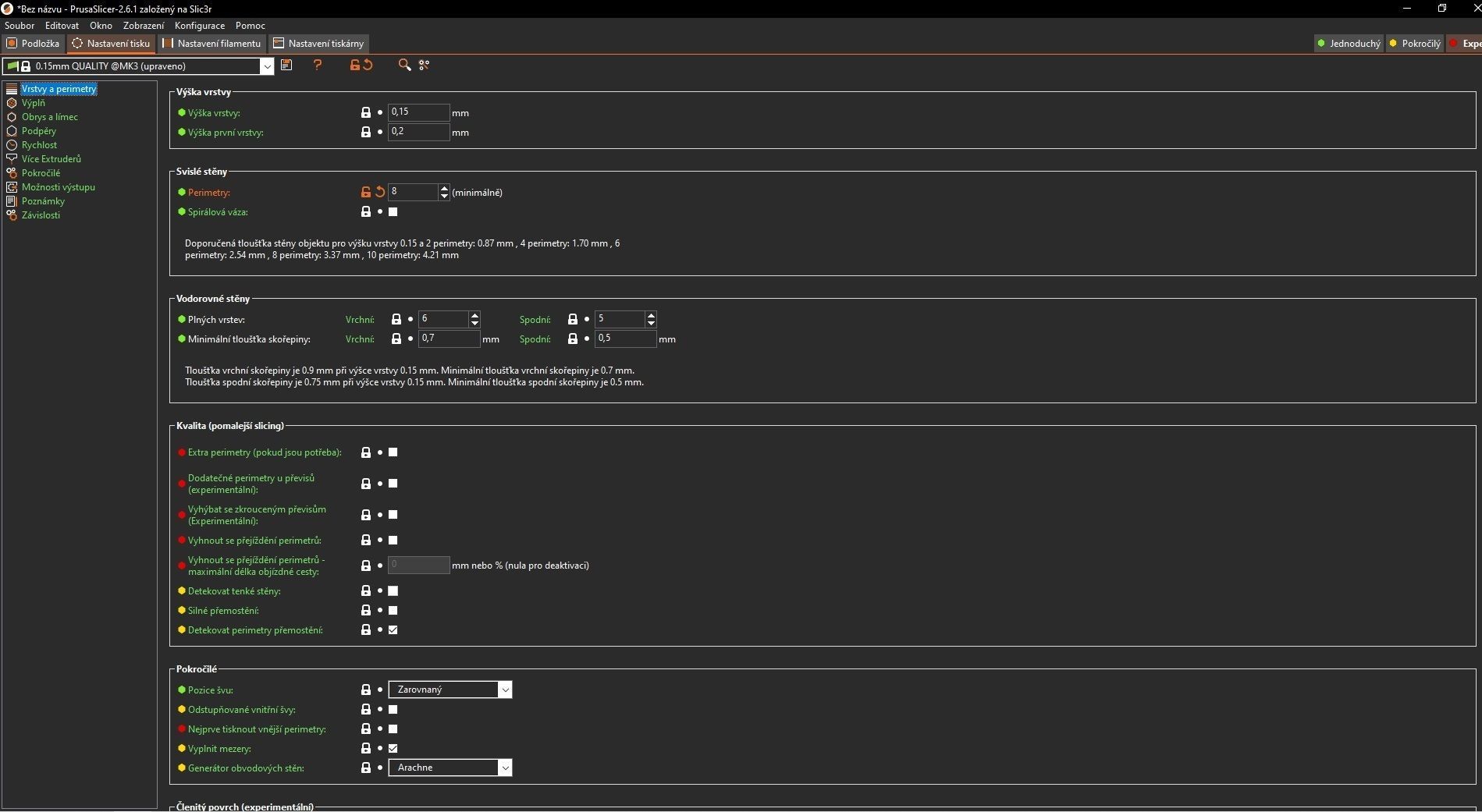1482x812 pixels.
Task: Click the lock icon beside Detekovat tenké stěny
Action: coord(365,590)
